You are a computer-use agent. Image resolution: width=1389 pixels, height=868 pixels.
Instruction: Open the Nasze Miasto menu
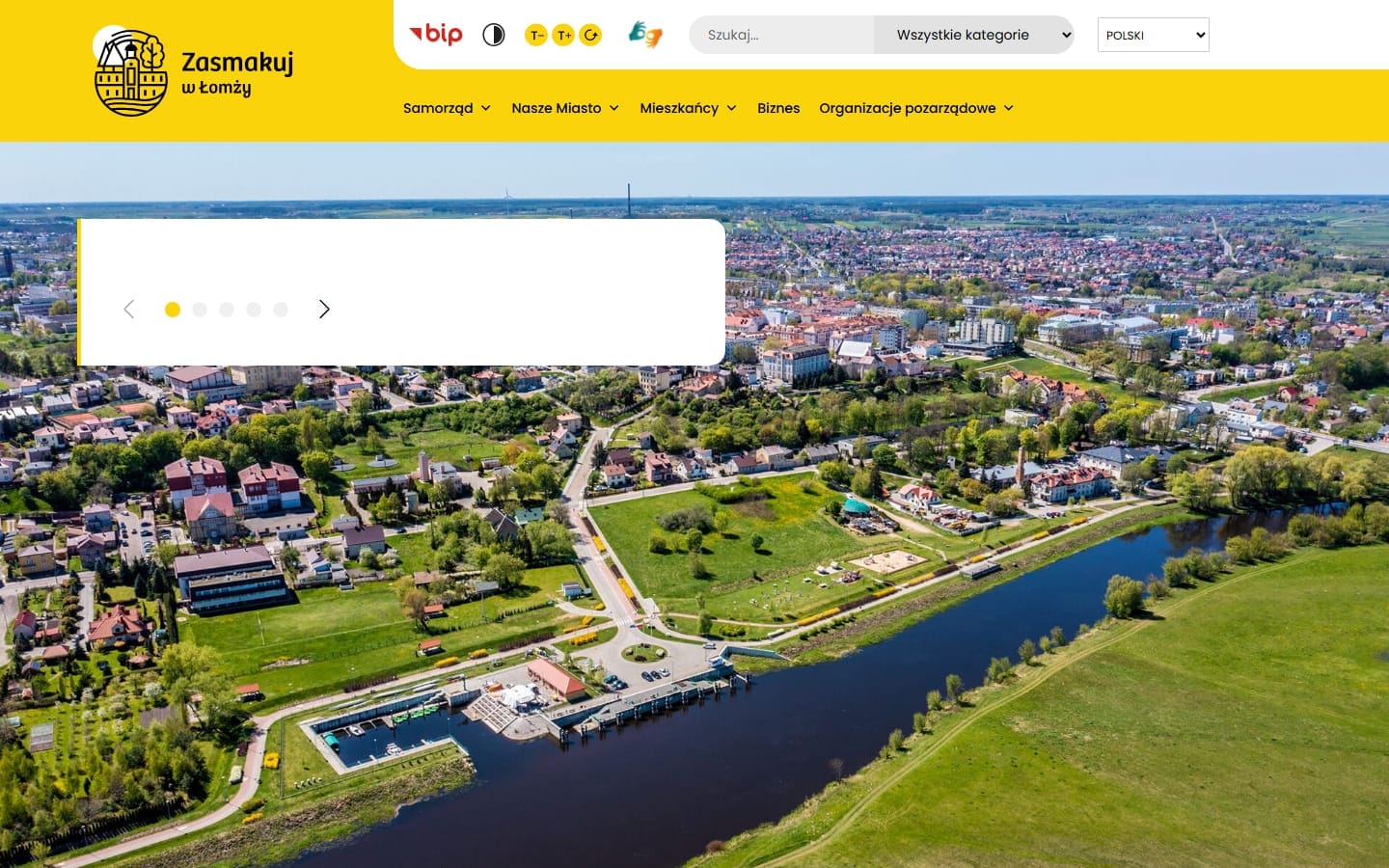[564, 108]
